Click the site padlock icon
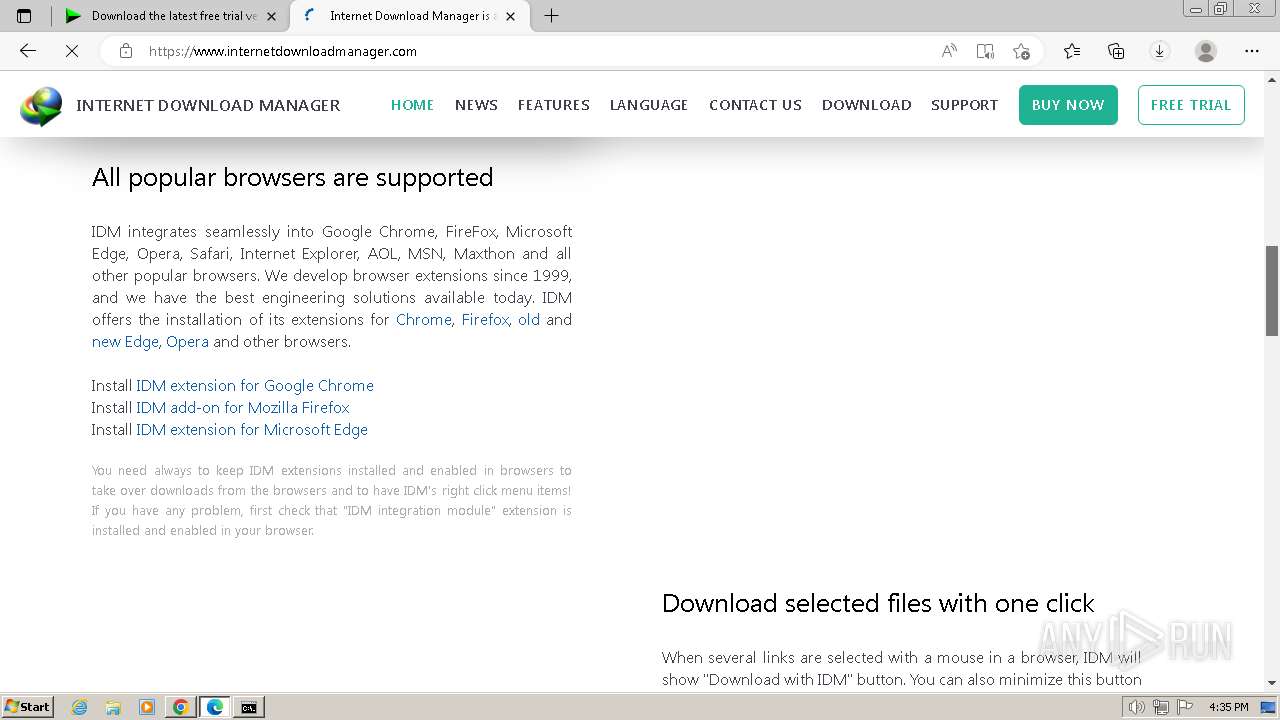1280x720 pixels. tap(126, 51)
